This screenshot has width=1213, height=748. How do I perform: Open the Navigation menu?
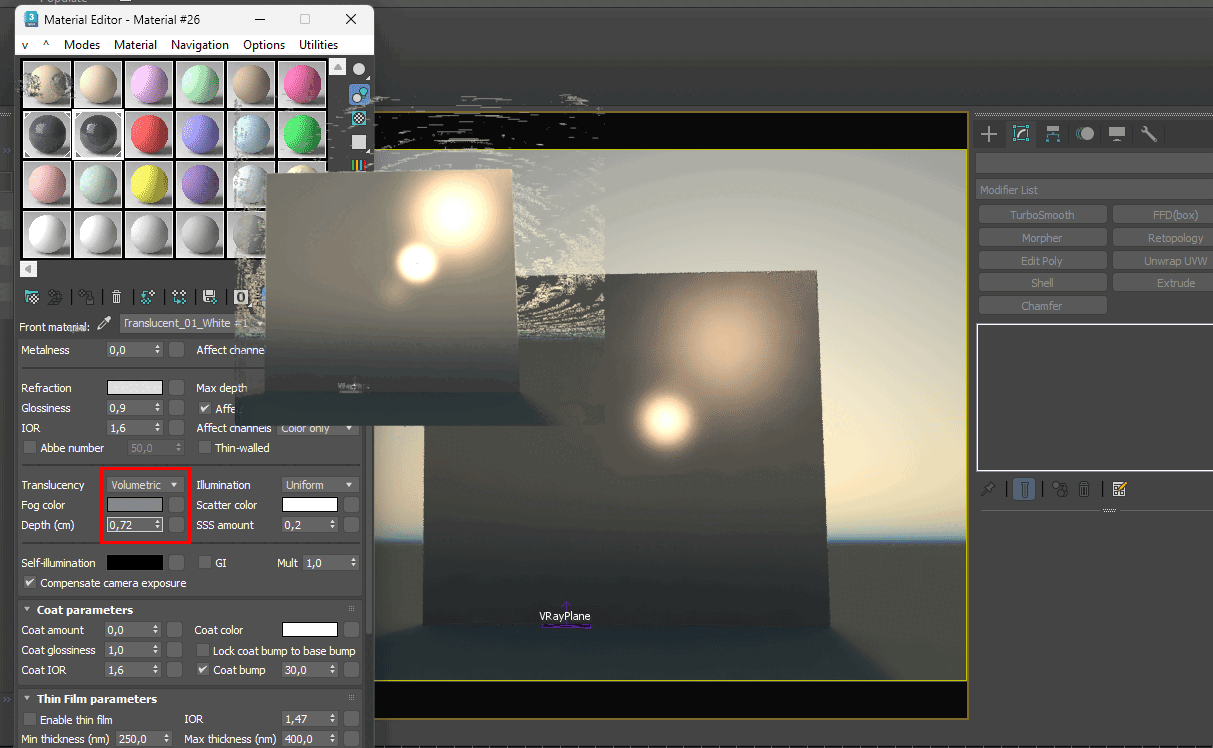tap(200, 45)
